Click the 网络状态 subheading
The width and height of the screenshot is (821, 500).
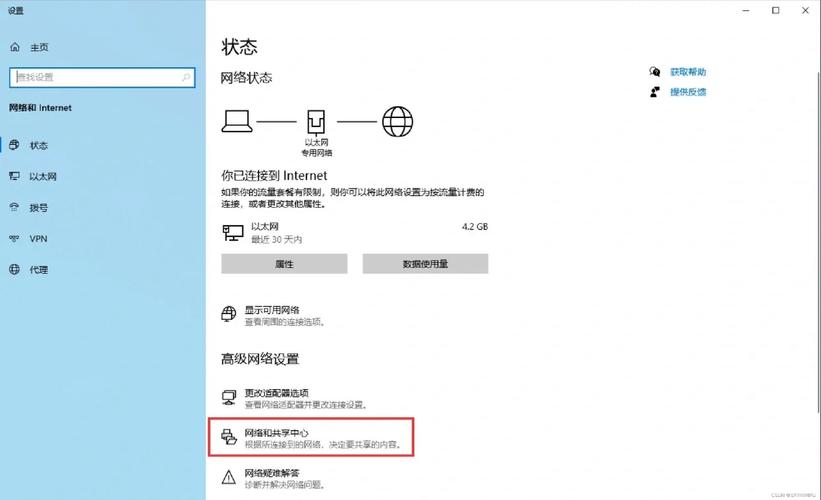[246, 78]
